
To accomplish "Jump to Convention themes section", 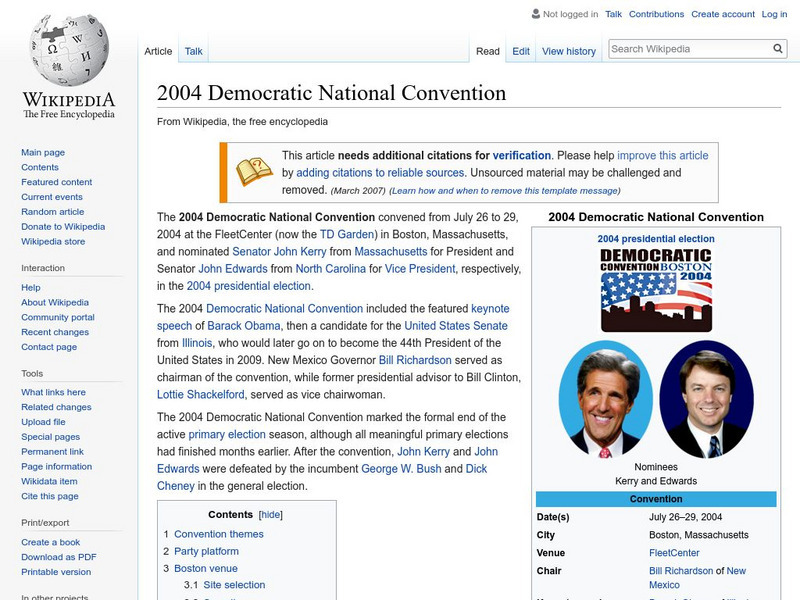I will [x=219, y=534].
